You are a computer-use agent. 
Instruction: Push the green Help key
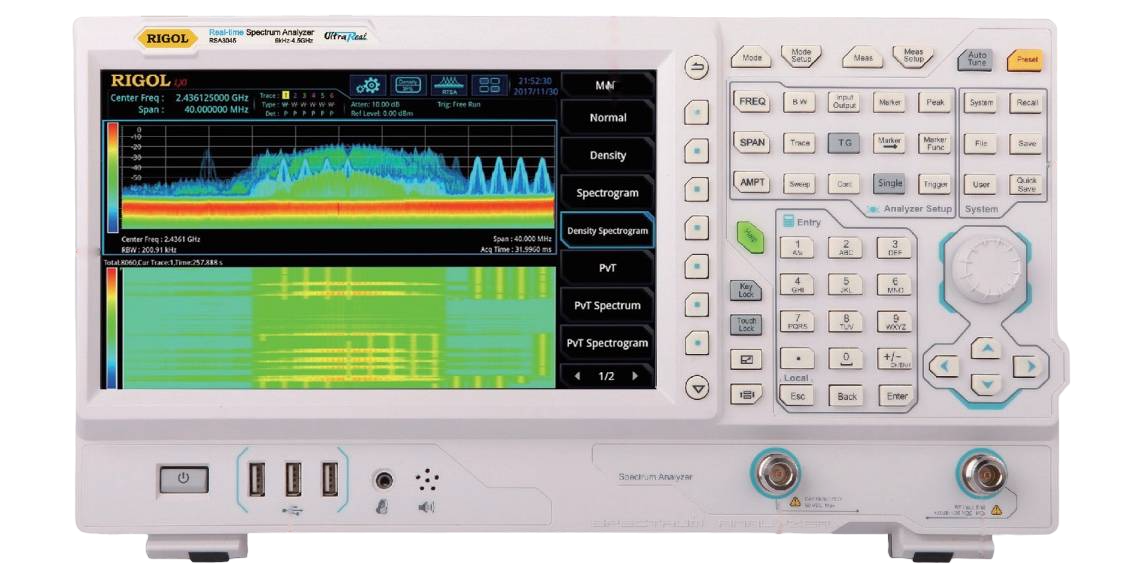[750, 237]
